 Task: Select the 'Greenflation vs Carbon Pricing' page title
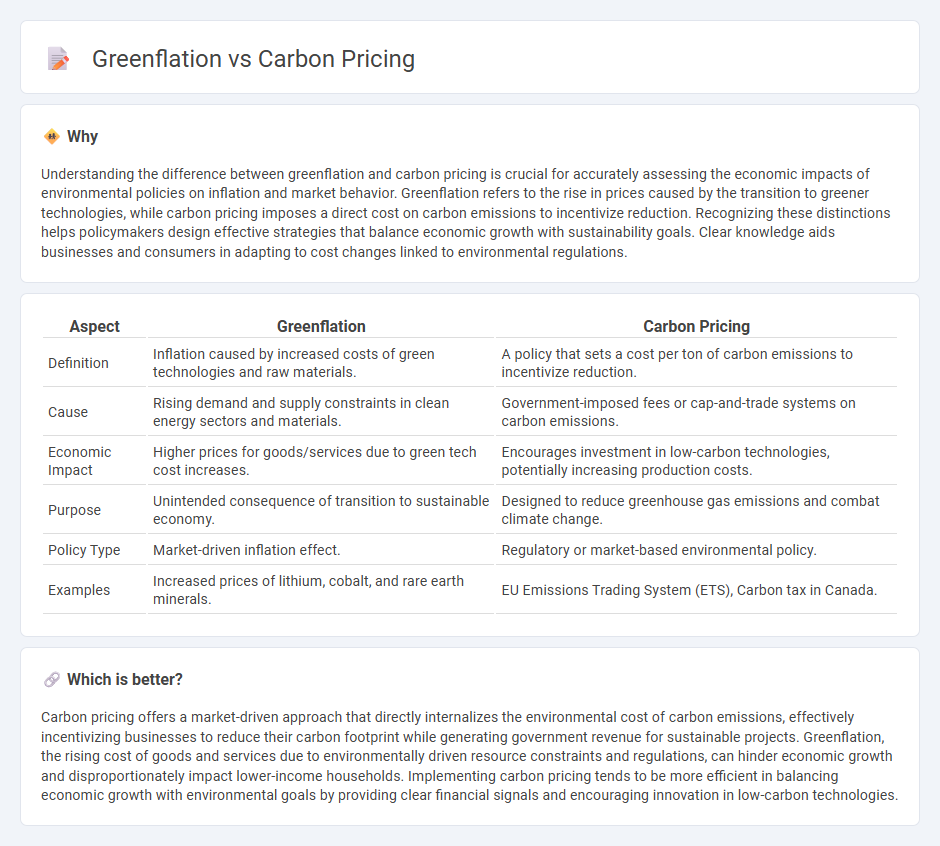coord(253,59)
